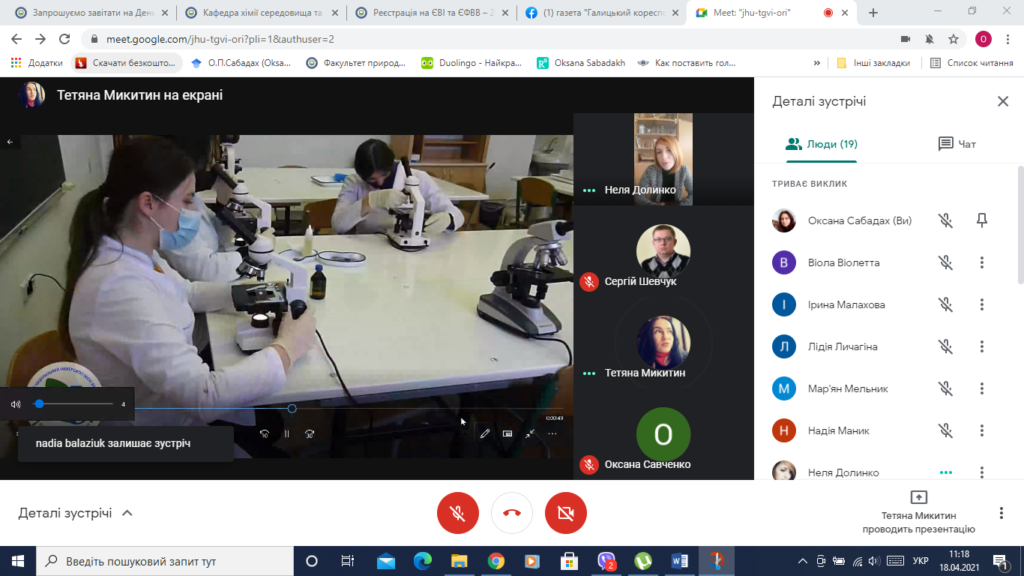The width and height of the screenshot is (1024, 576).
Task: Open more options for Віола Віолетта
Action: [x=981, y=263]
